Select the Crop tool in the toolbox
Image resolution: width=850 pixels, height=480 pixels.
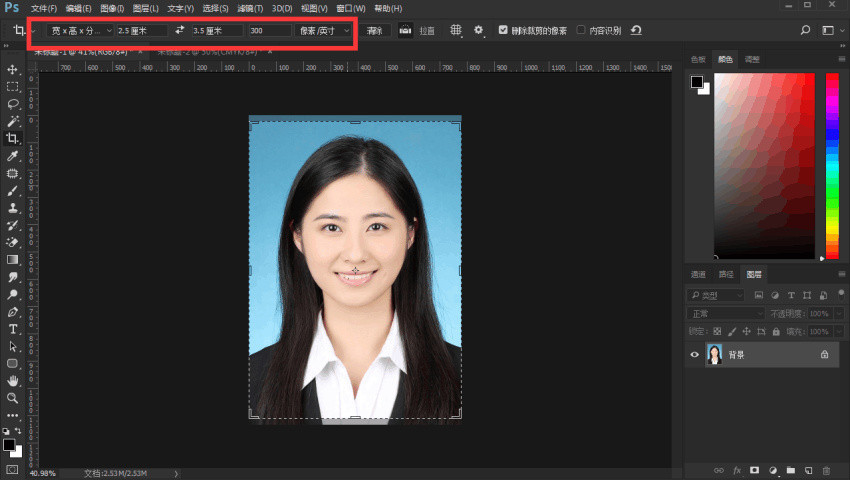(12, 138)
